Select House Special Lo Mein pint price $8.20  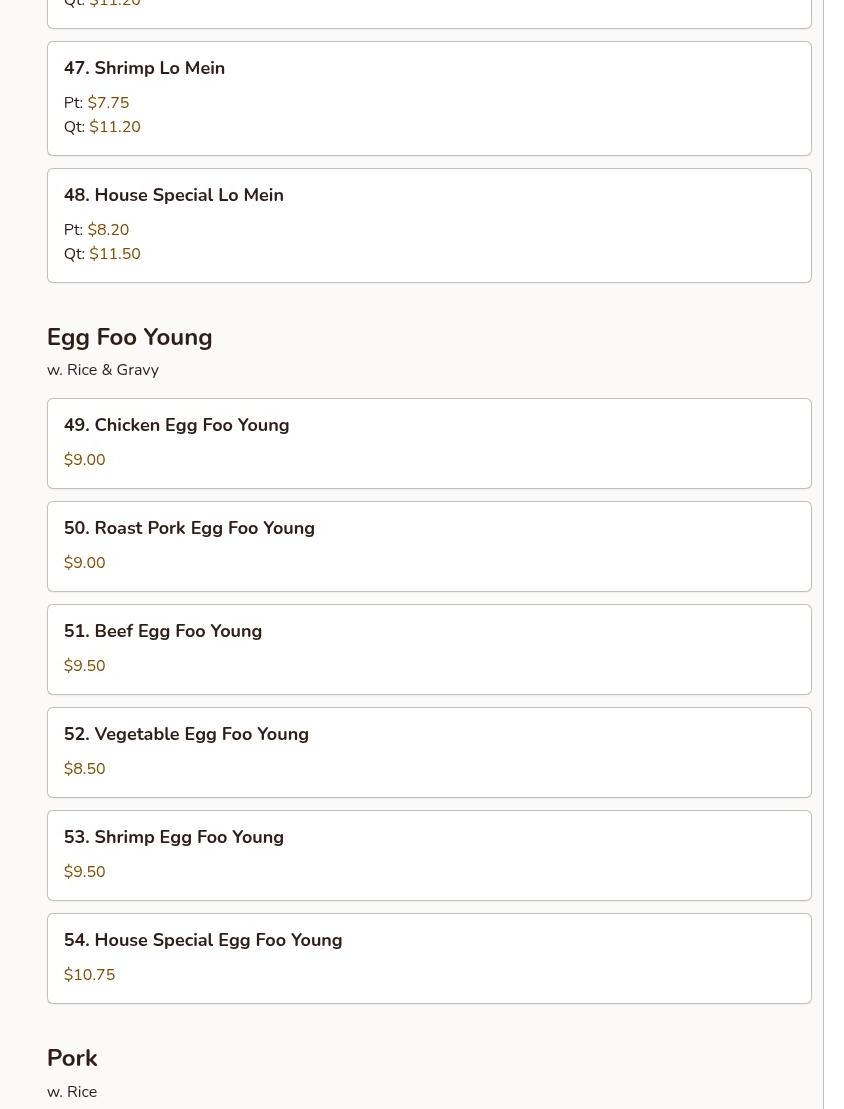pyautogui.click(x=108, y=230)
